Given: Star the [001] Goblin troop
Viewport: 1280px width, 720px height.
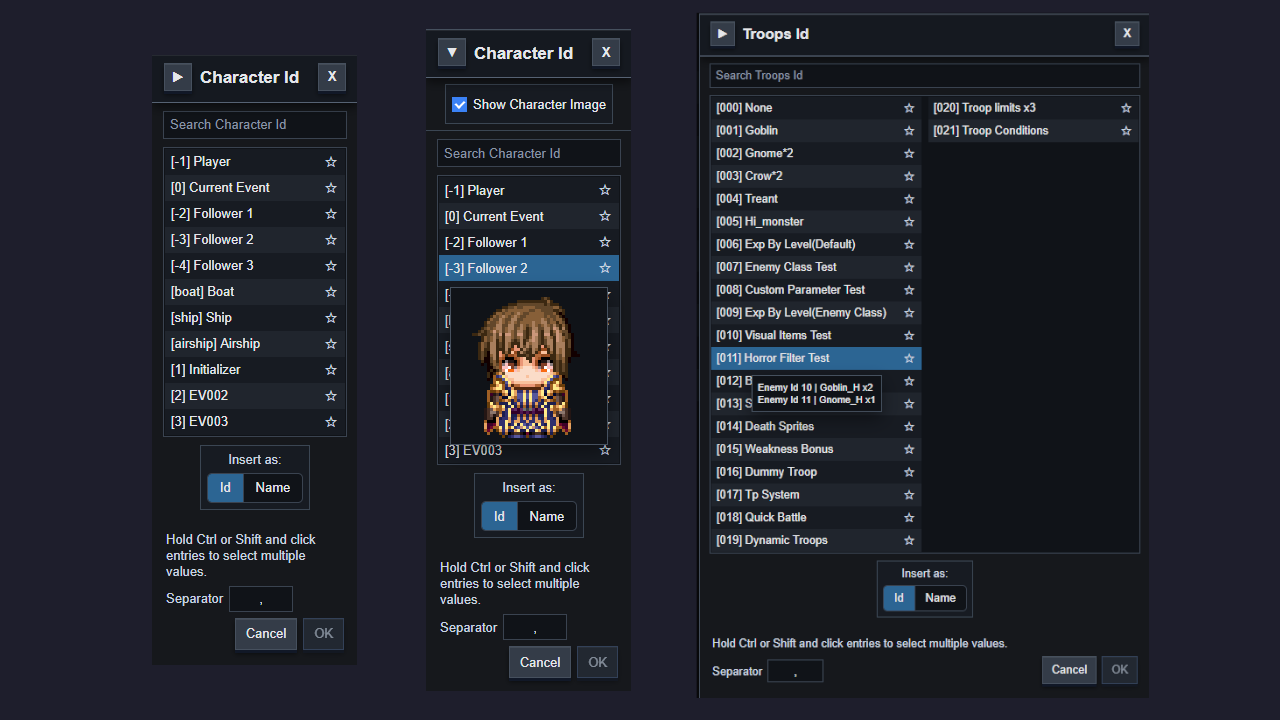Looking at the screenshot, I should 909,131.
